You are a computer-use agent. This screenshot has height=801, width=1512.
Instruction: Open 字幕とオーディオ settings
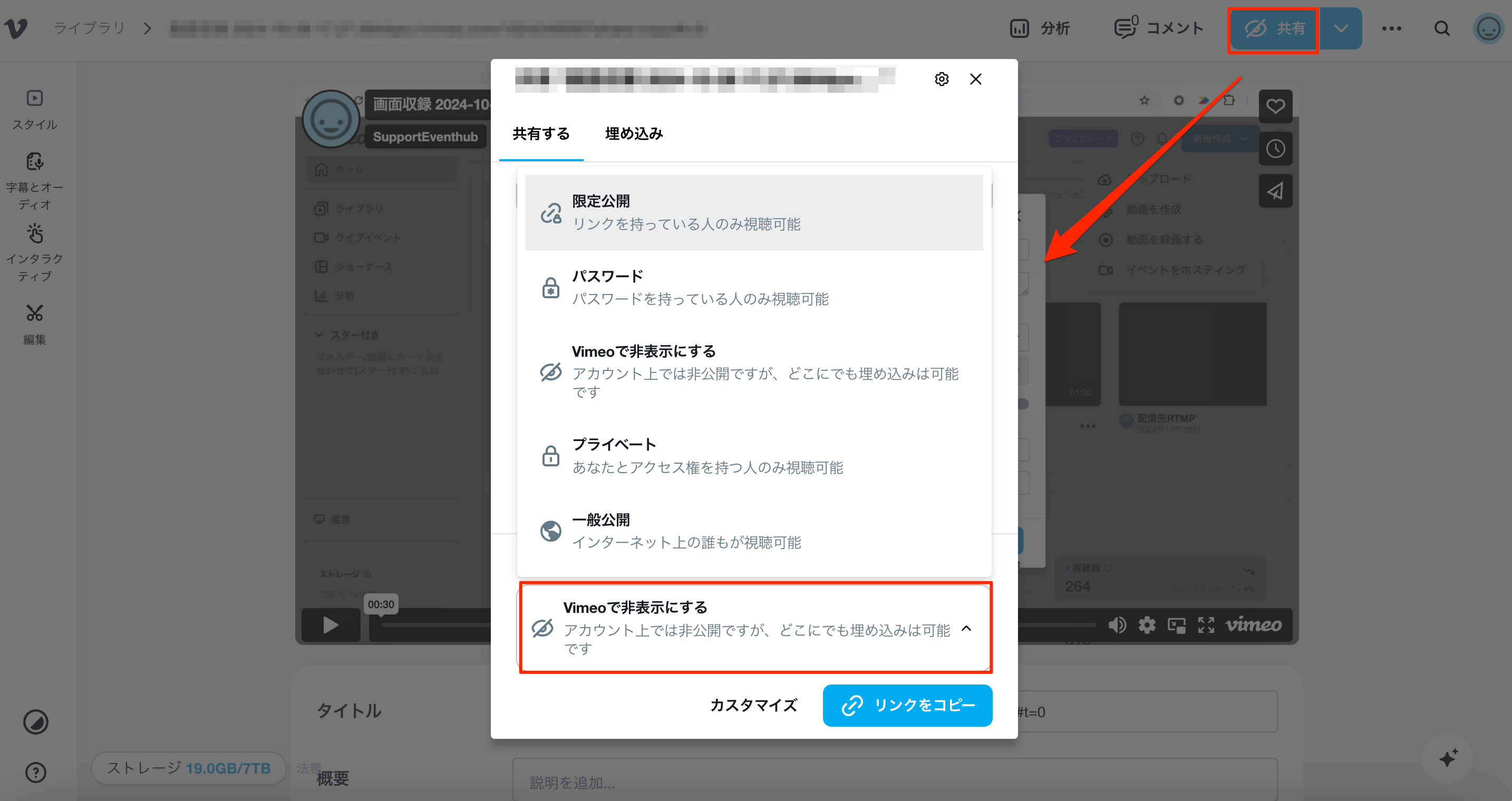pyautogui.click(x=35, y=182)
